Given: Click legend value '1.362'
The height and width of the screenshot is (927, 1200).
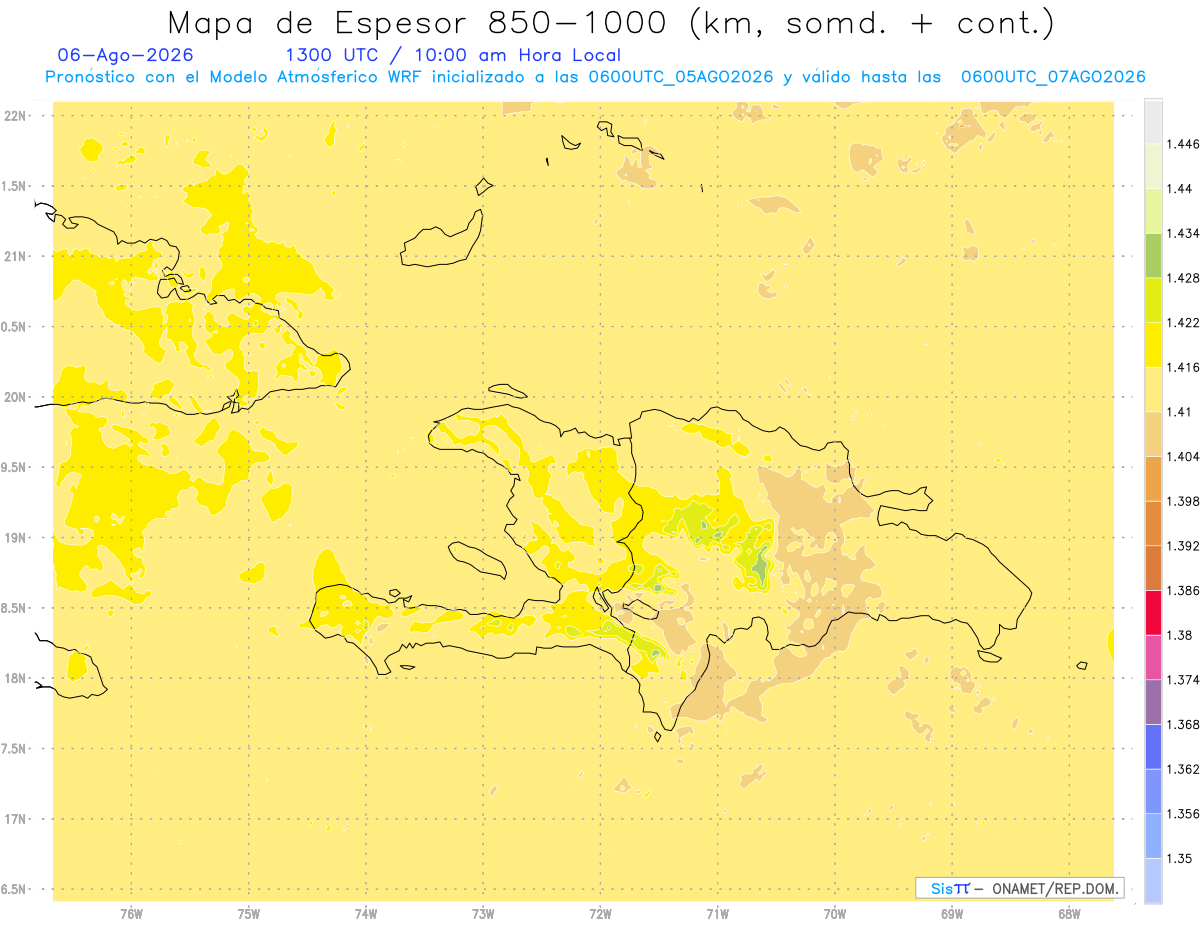Looking at the screenshot, I should (x=1182, y=769).
